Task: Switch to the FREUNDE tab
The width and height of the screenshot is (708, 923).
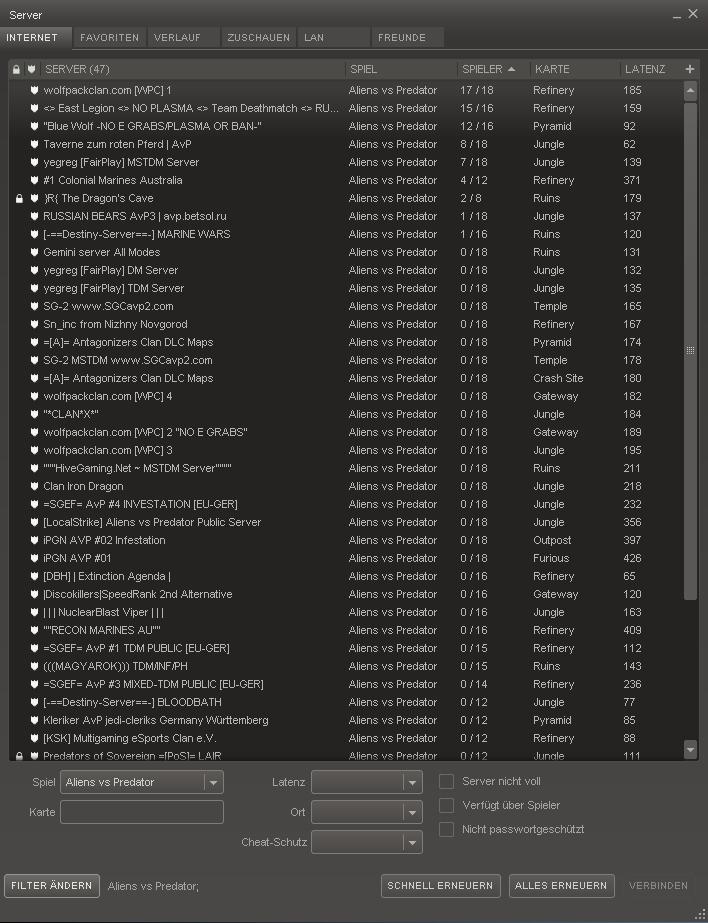Action: 407,38
